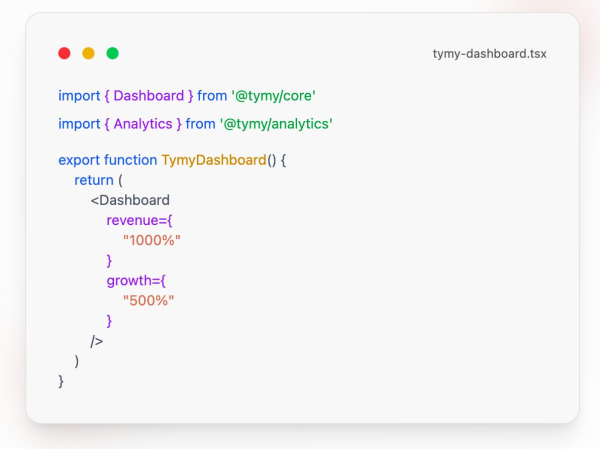The width and height of the screenshot is (600, 449).
Task: Click the final closing curly brace
Action: [x=62, y=381]
